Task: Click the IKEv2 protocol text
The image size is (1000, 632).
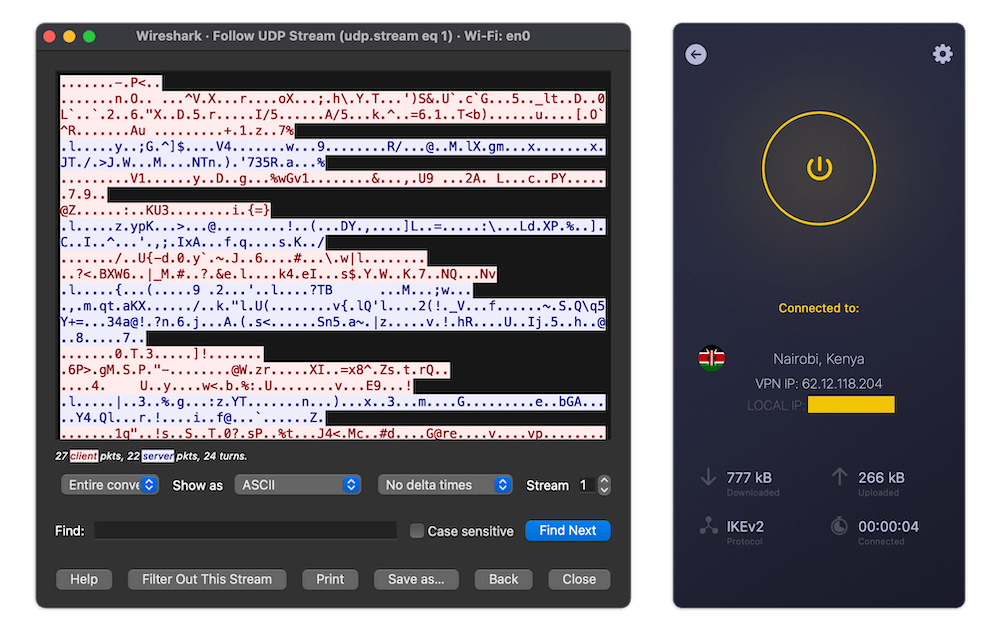Action: [745, 527]
